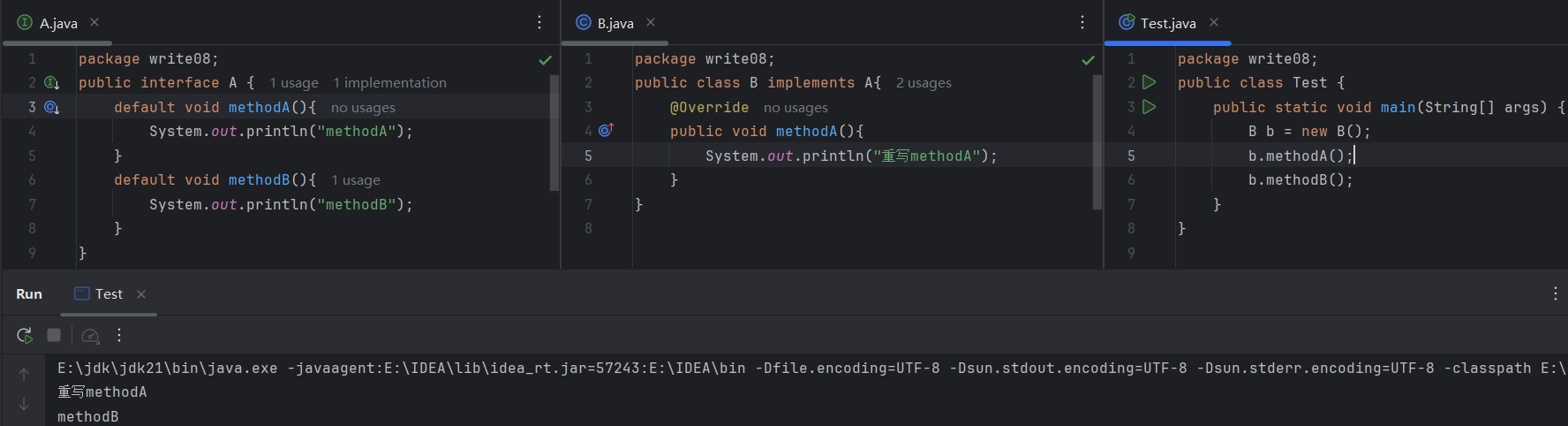Image resolution: width=1568 pixels, height=426 pixels.
Task: Switch to the Test.java editor tab
Action: 1167,23
